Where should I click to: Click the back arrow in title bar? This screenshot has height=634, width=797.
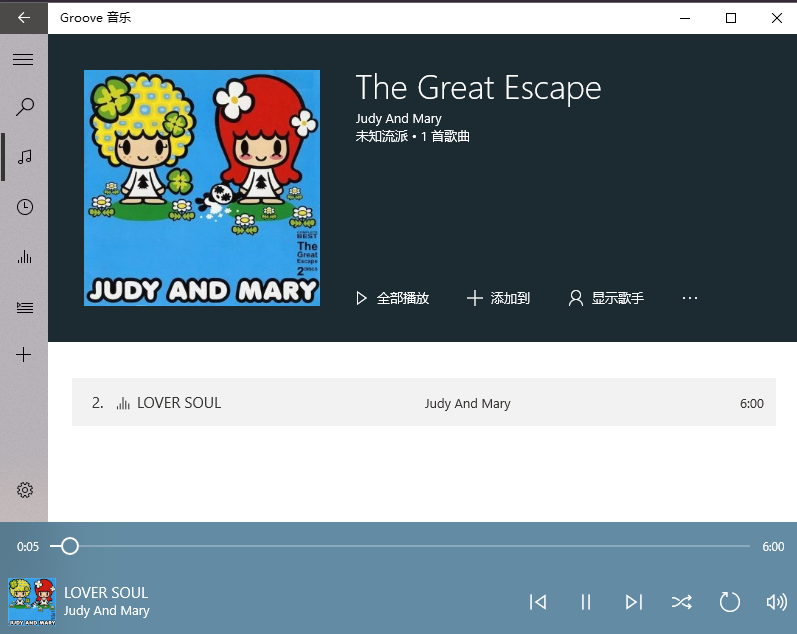click(24, 18)
